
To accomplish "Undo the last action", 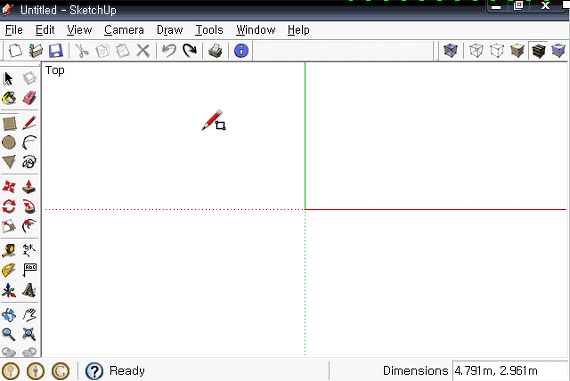I will [169, 51].
